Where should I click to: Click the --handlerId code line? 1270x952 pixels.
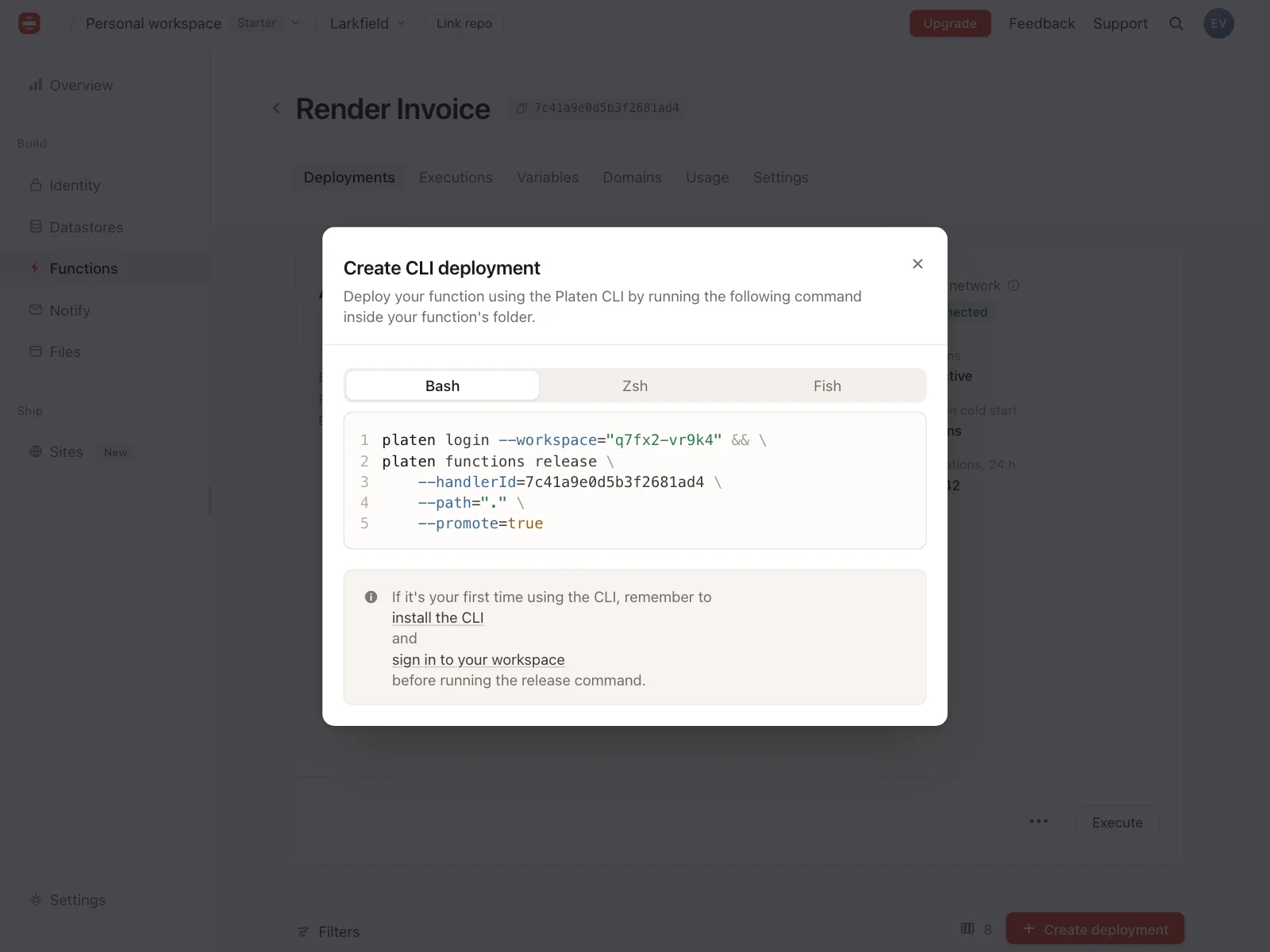[x=569, y=482]
